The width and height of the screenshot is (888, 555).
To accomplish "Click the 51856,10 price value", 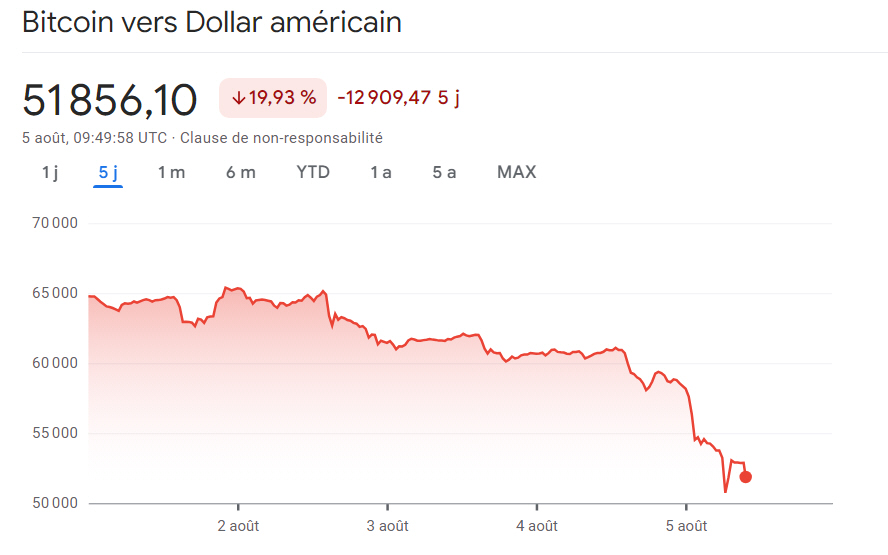I will pos(110,100).
